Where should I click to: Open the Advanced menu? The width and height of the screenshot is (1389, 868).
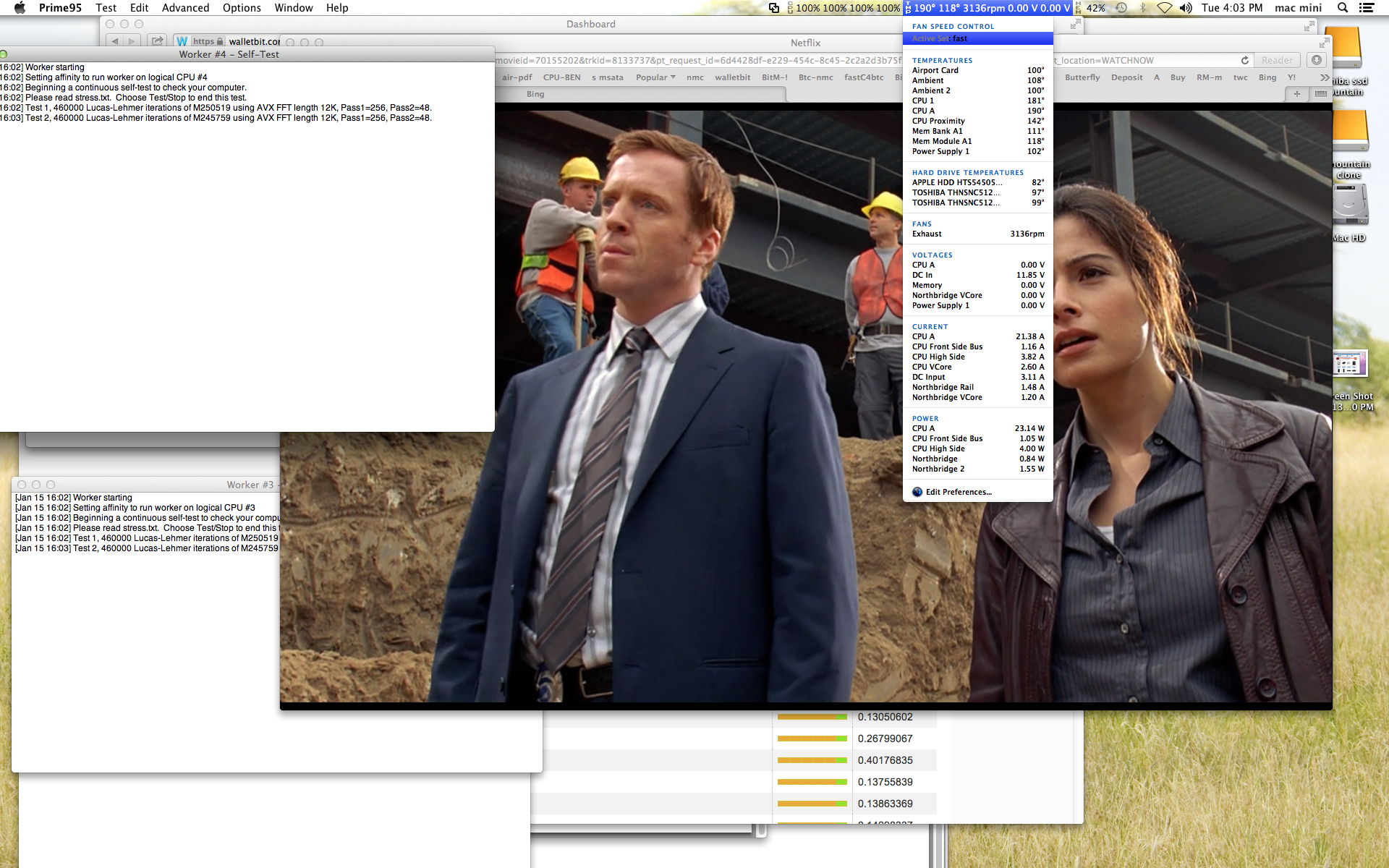tap(185, 8)
